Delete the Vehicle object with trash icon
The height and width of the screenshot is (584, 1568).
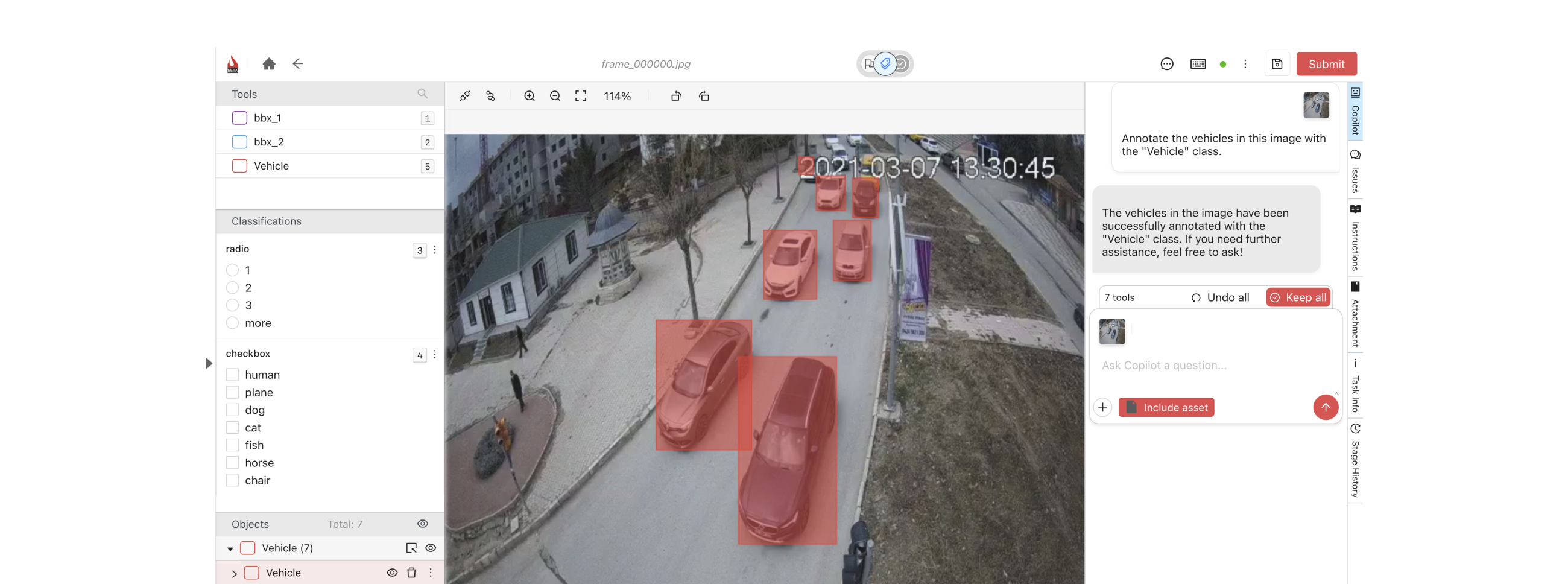pyautogui.click(x=411, y=573)
